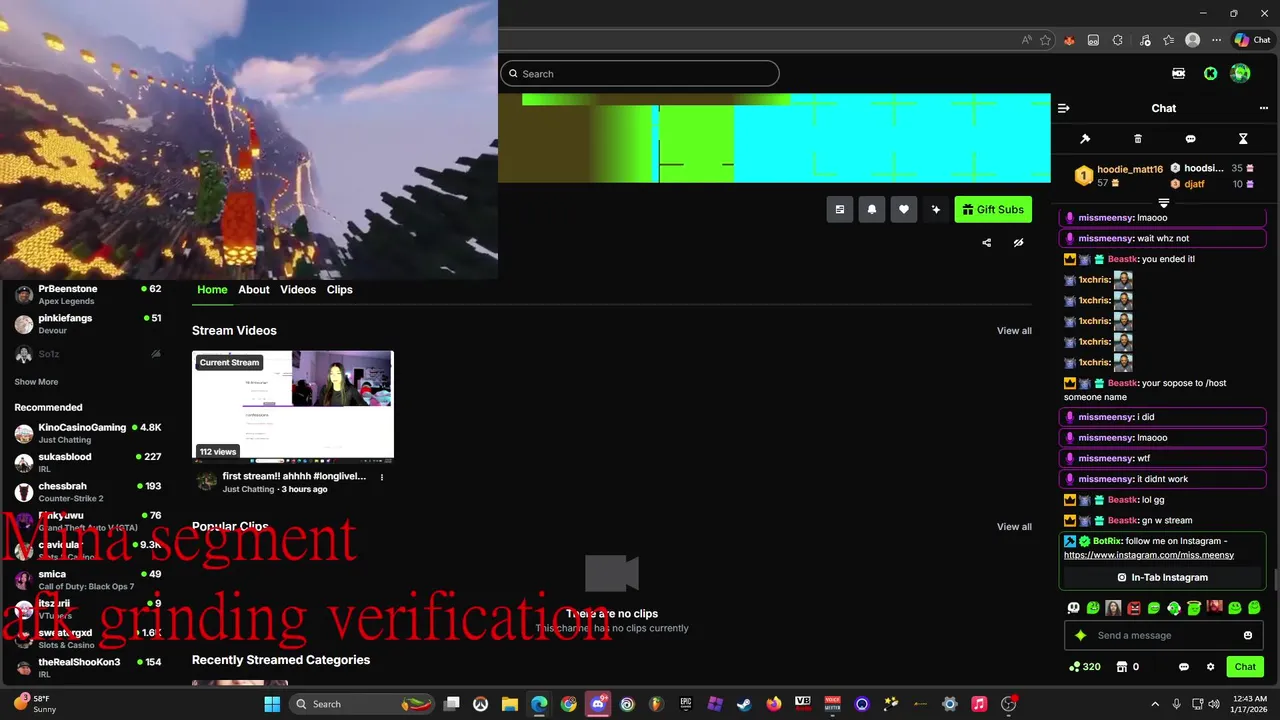The height and width of the screenshot is (720, 1280).
Task: Open chat options three-dot menu
Action: [1263, 108]
